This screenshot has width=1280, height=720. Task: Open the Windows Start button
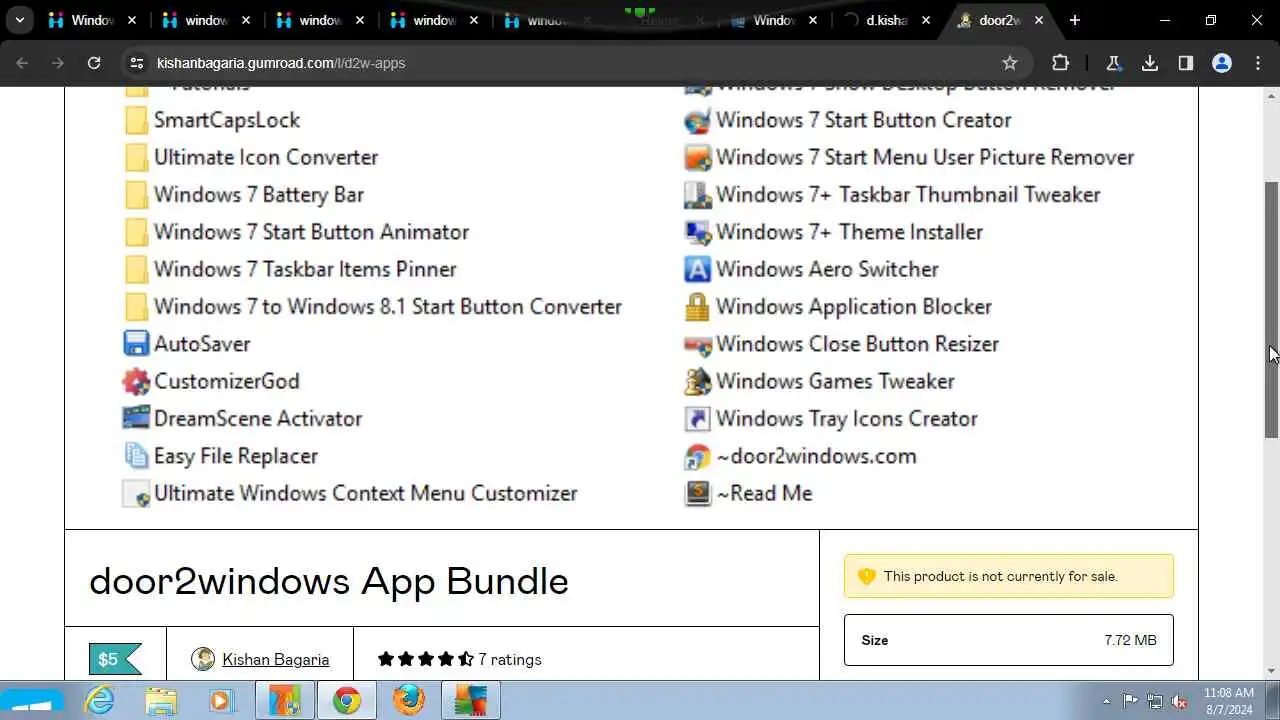(x=31, y=700)
